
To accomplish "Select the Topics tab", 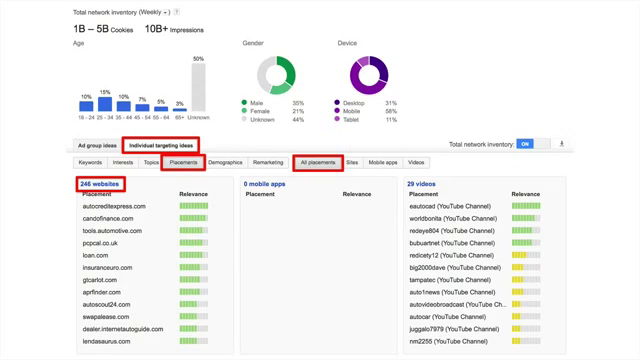I will [x=151, y=162].
